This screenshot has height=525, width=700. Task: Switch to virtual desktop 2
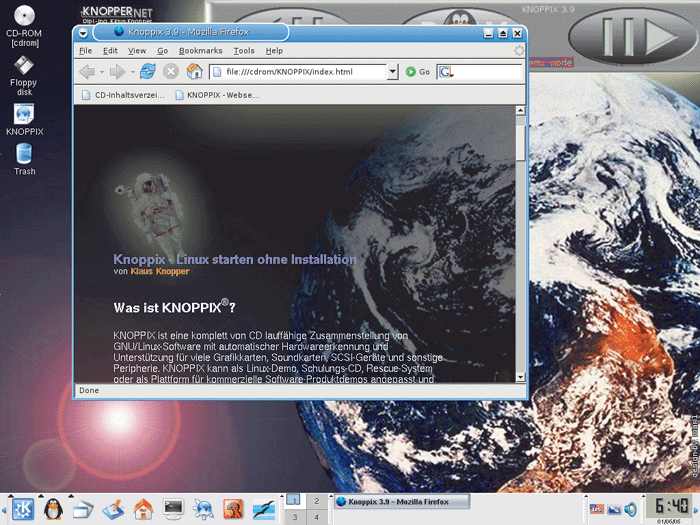(x=317, y=500)
